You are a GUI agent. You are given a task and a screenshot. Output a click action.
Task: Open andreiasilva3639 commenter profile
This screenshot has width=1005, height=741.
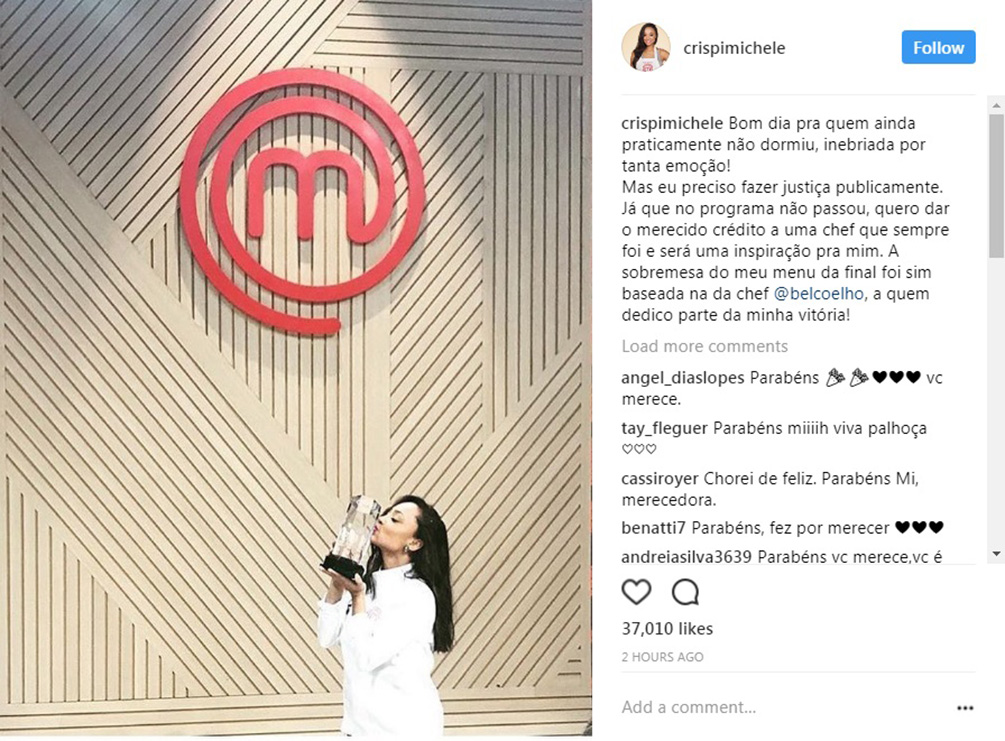pyautogui.click(x=686, y=556)
